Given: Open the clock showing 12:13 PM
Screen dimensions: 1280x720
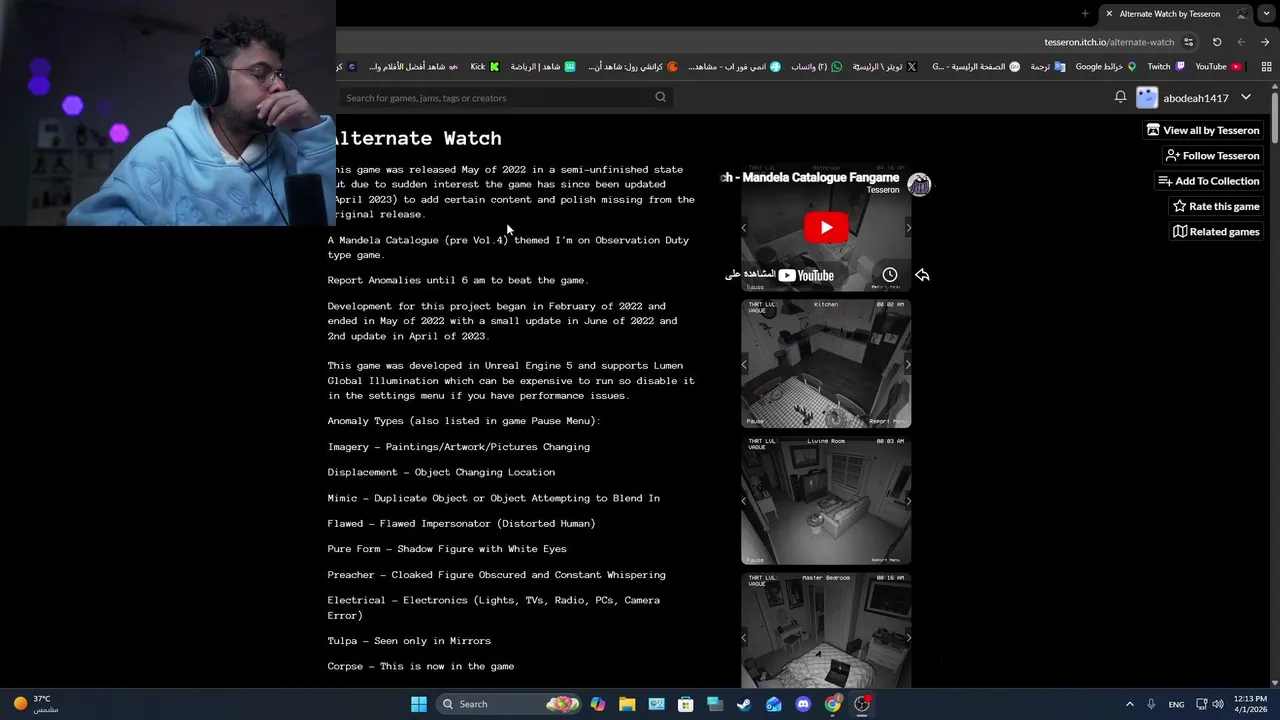Looking at the screenshot, I should 1250,704.
